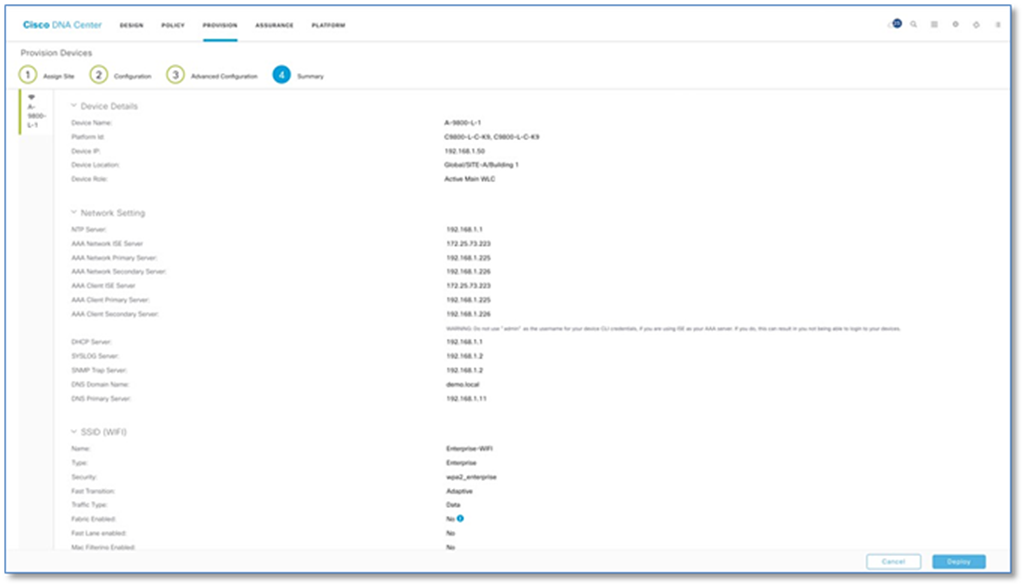Click the admin username warning text
1025x587 pixels.
673,329
